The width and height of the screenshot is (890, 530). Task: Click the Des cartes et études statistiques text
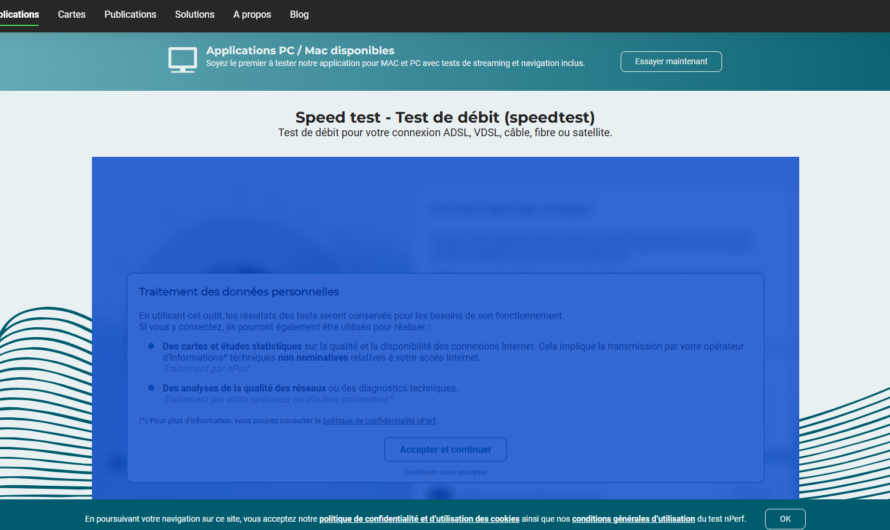pos(232,346)
